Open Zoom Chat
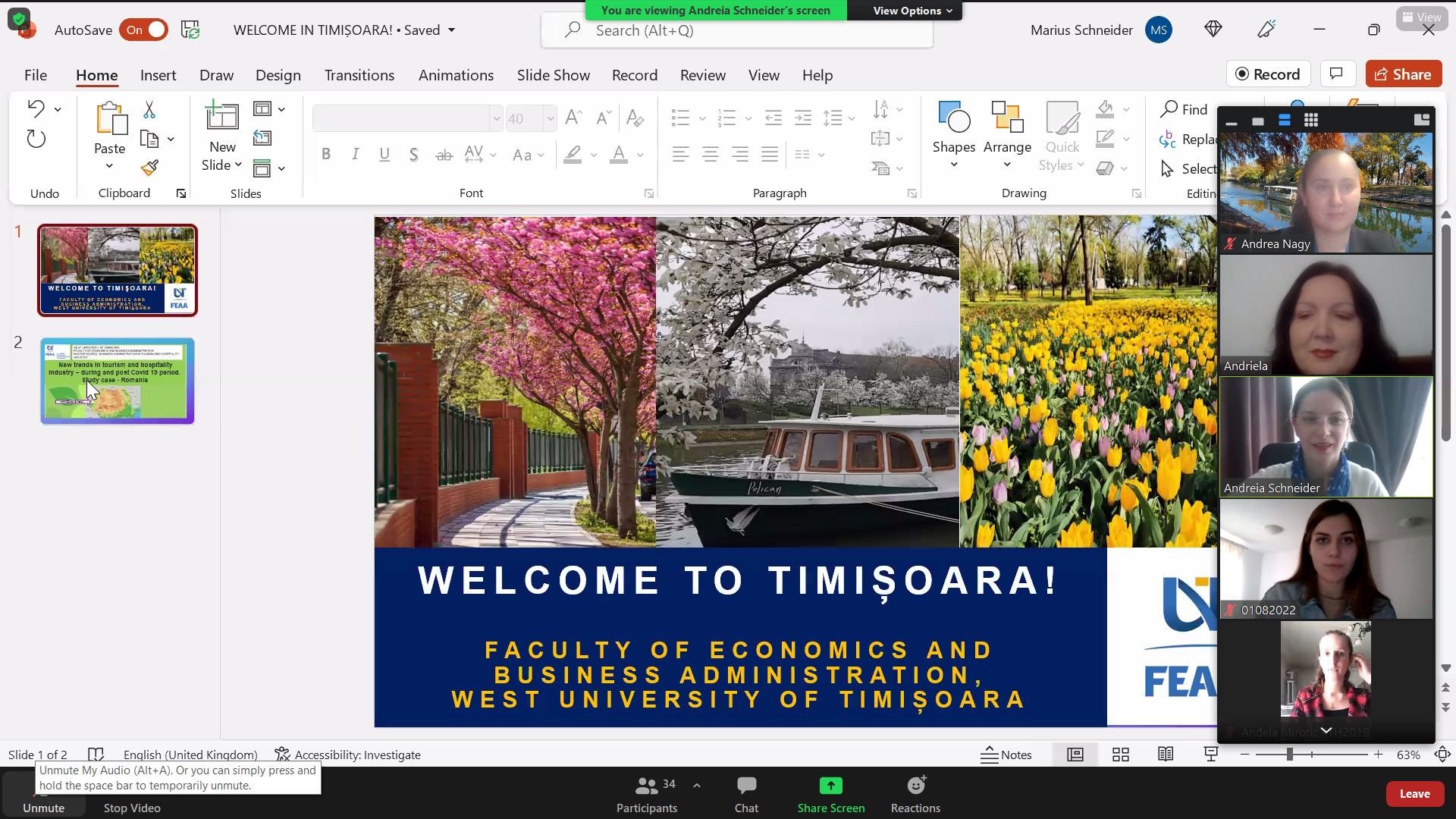 pos(746,795)
